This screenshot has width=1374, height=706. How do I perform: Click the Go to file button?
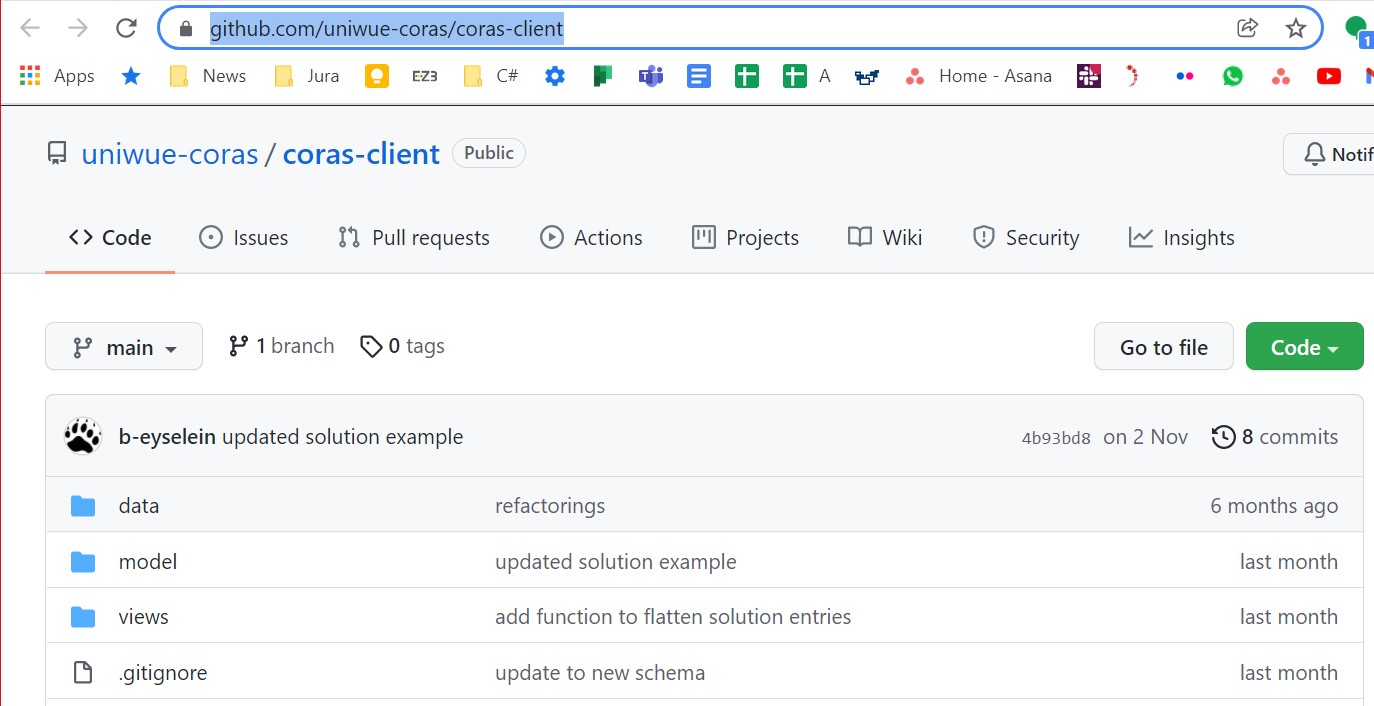pos(1163,347)
